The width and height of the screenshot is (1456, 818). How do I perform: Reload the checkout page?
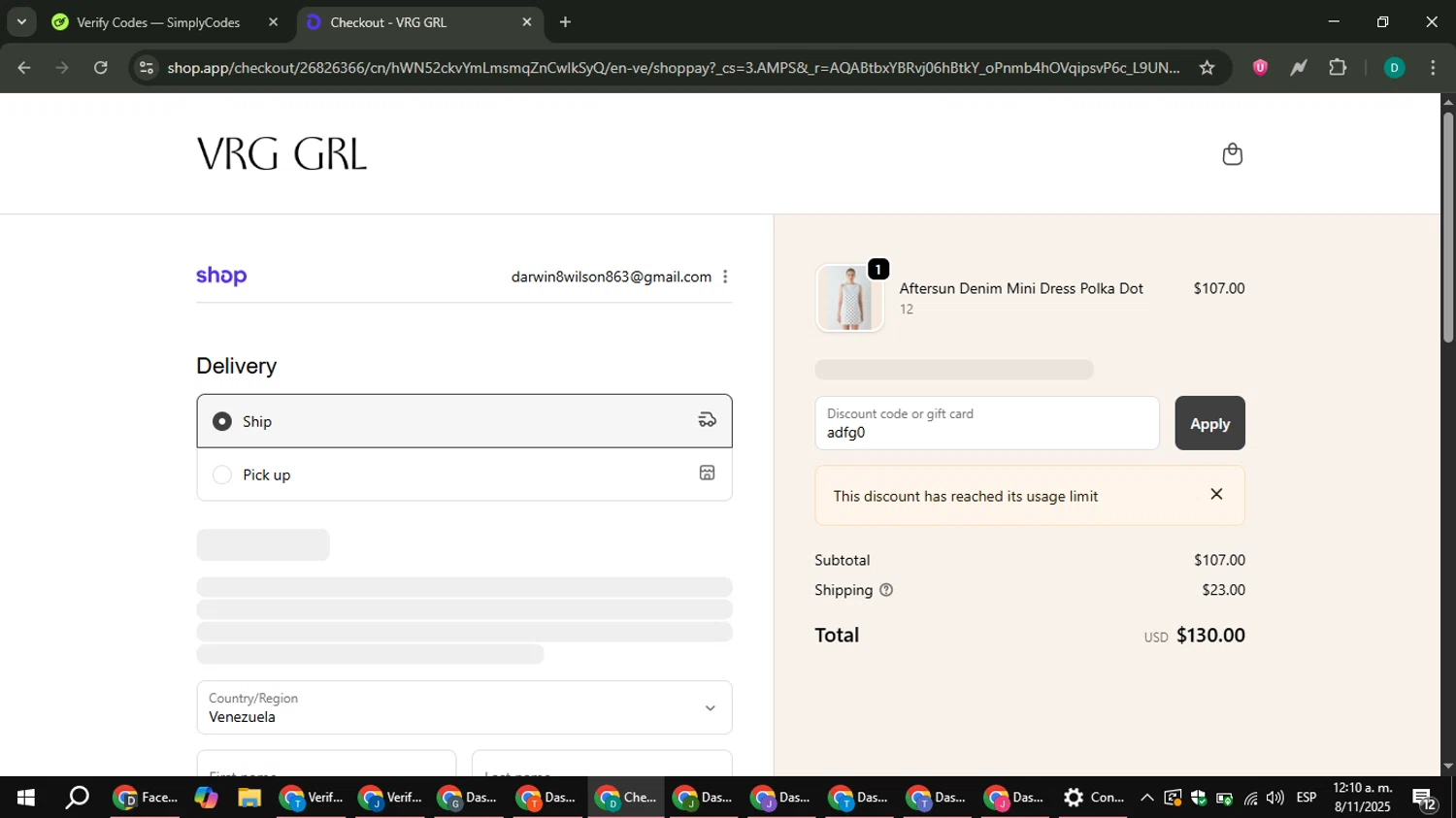[101, 68]
